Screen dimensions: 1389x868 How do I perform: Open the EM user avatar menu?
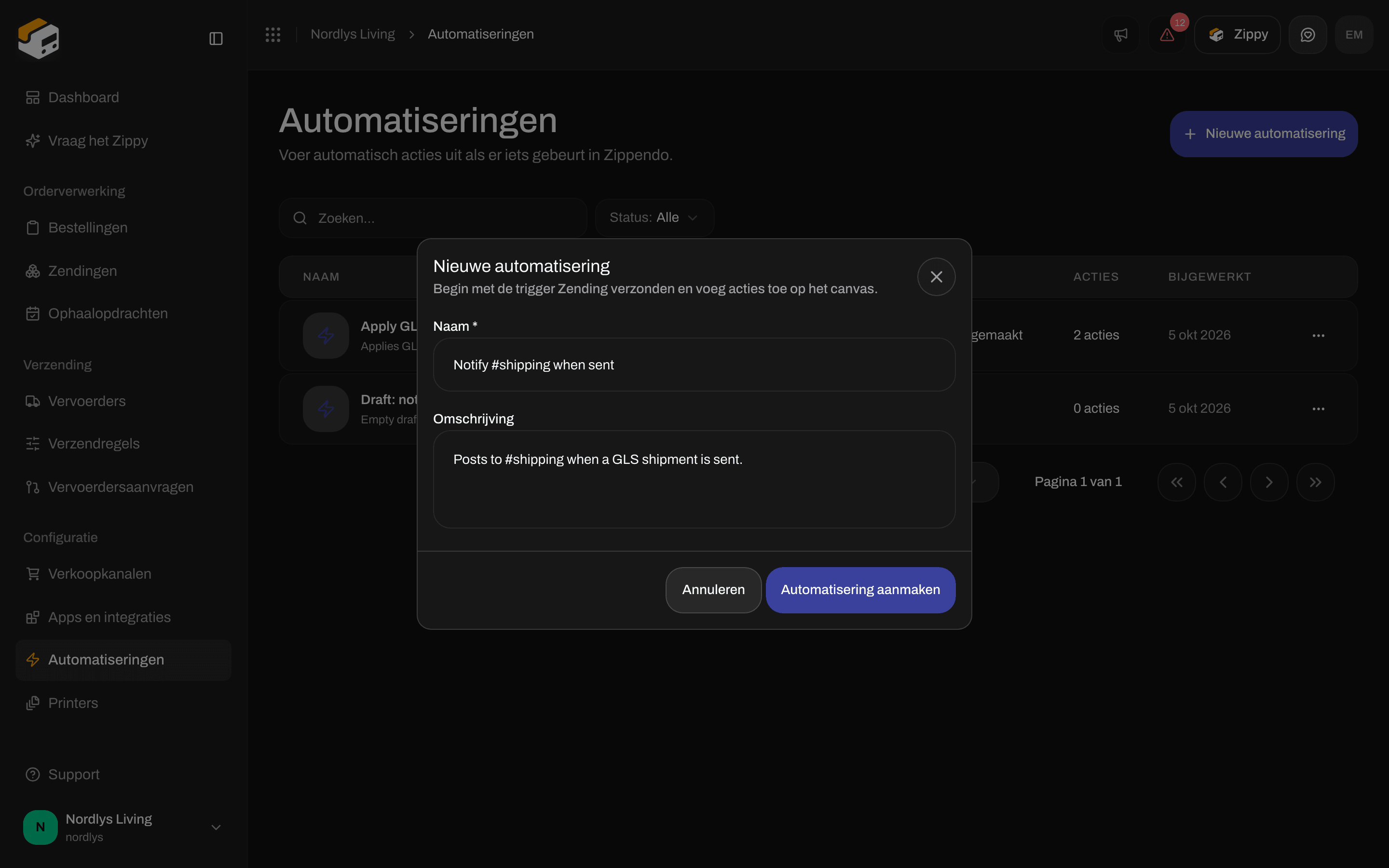click(1354, 34)
